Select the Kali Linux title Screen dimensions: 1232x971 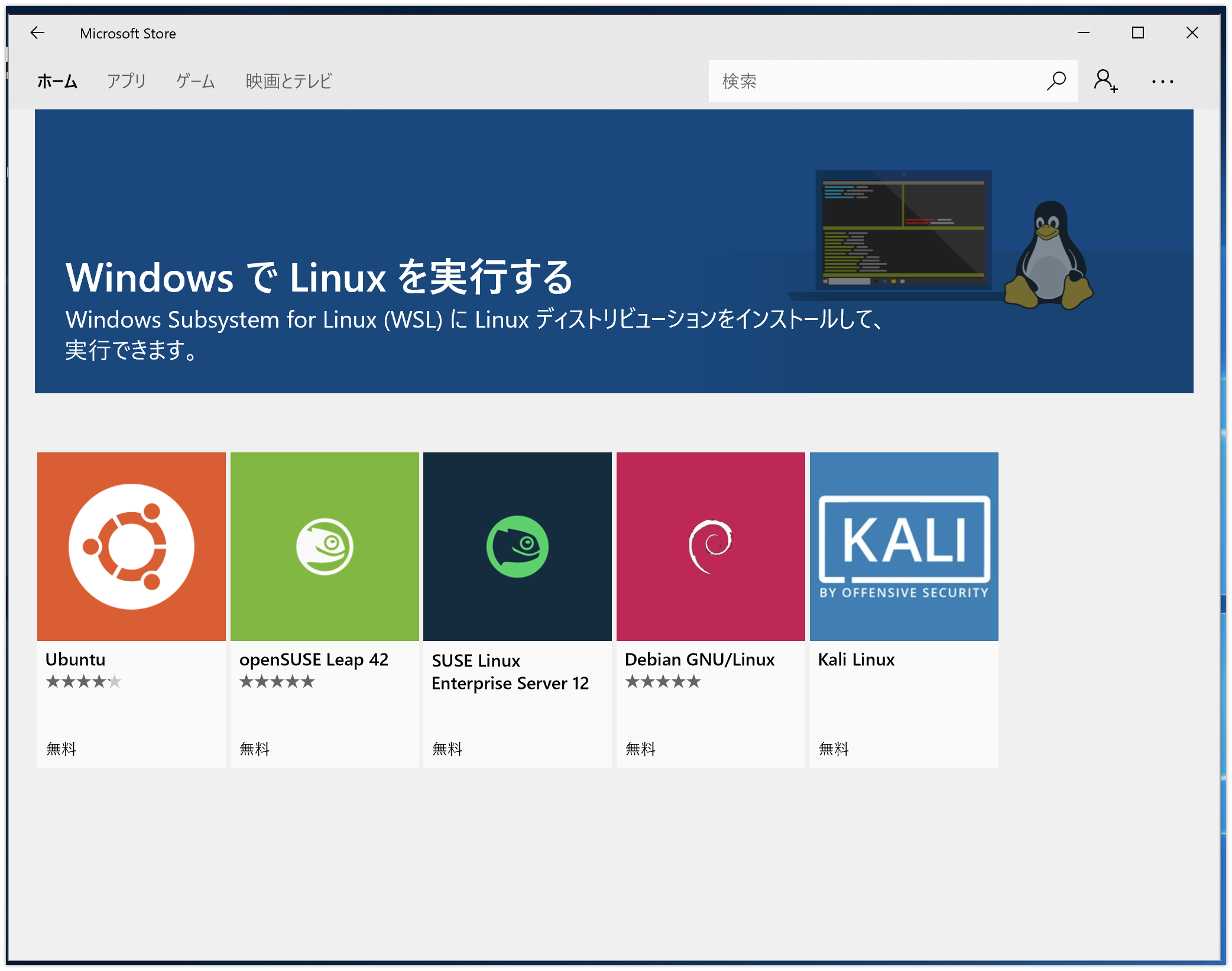click(x=857, y=659)
